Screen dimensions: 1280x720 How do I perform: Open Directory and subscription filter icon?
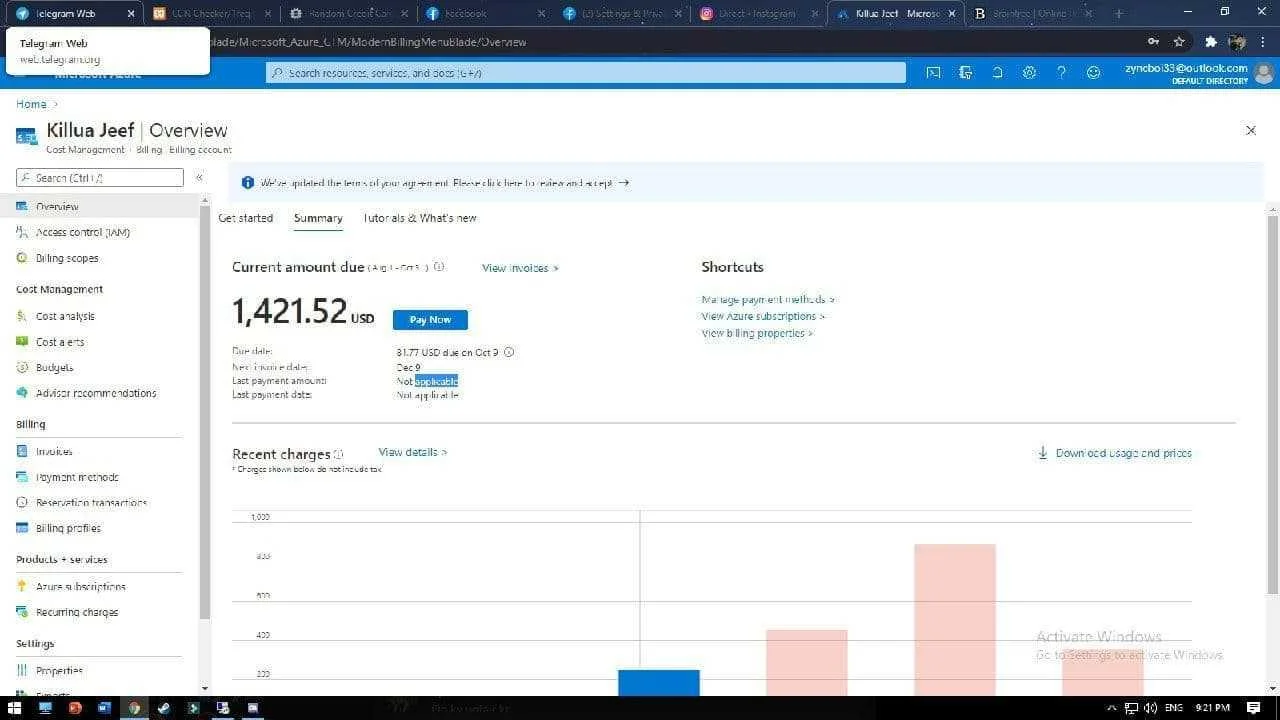[965, 73]
